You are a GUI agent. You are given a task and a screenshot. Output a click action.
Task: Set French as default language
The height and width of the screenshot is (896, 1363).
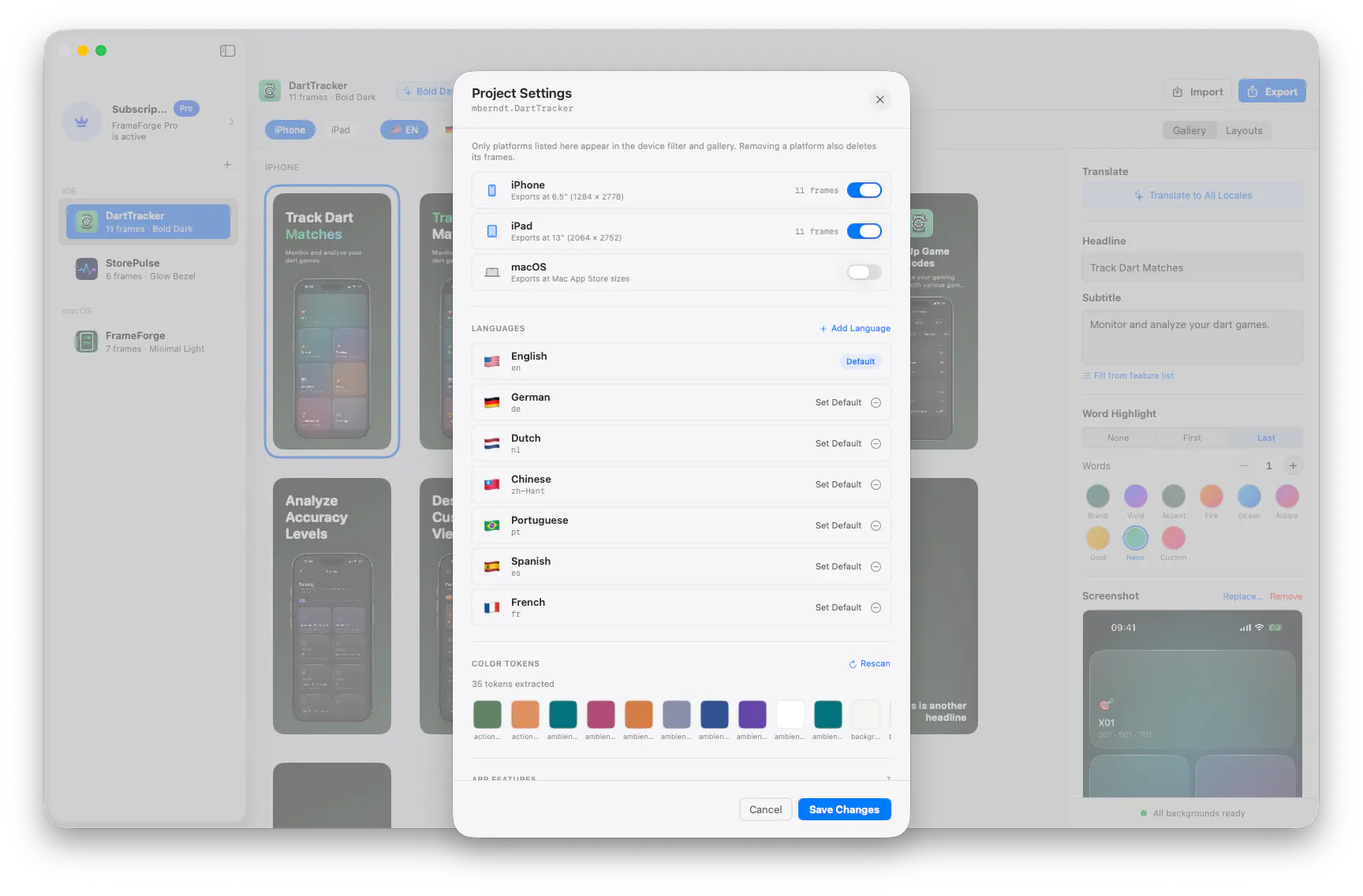tap(838, 607)
